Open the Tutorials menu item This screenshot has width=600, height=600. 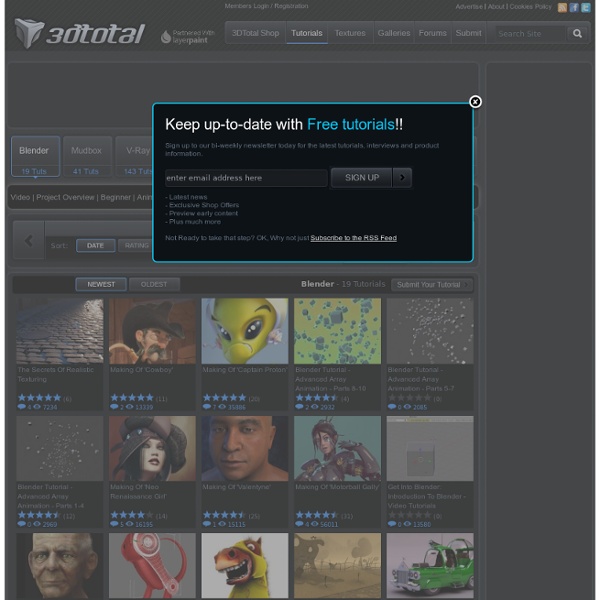(307, 33)
